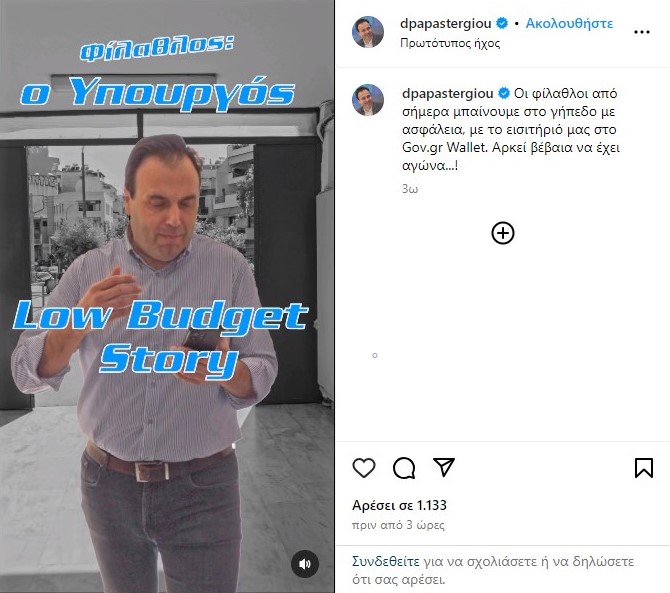
Task: Like the post with heart icon
Action: click(364, 467)
